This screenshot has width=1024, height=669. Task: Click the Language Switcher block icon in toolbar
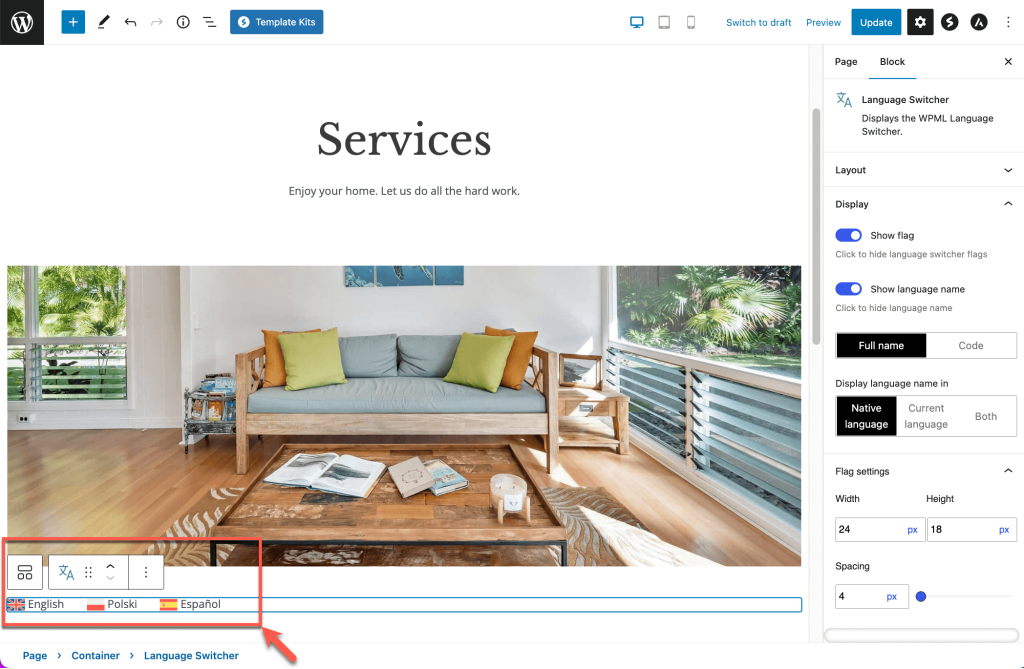pyautogui.click(x=66, y=572)
